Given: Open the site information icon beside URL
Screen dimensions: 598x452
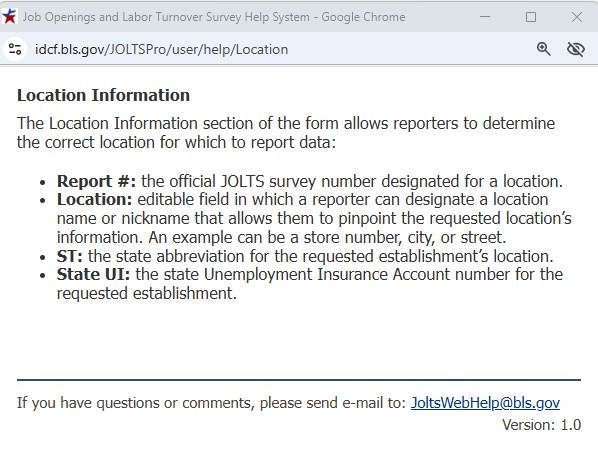Looking at the screenshot, I should point(15,49).
